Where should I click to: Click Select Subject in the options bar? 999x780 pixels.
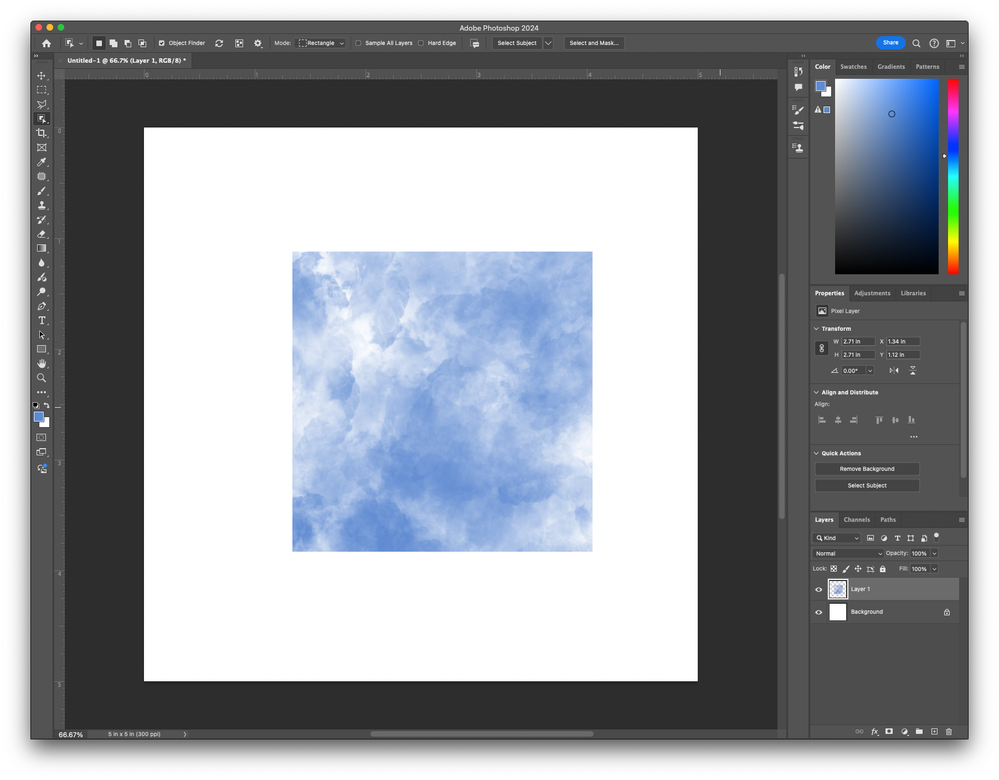[517, 43]
